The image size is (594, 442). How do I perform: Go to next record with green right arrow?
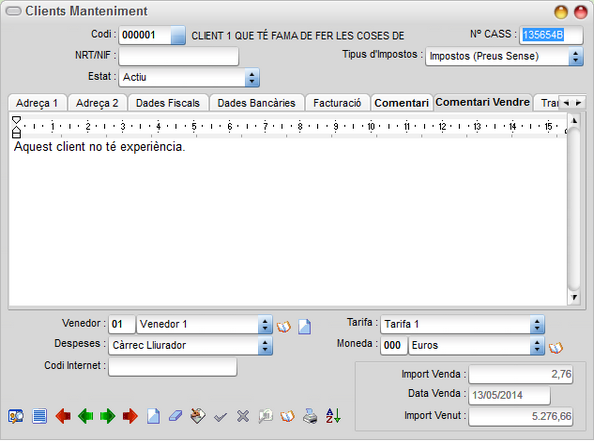point(108,416)
